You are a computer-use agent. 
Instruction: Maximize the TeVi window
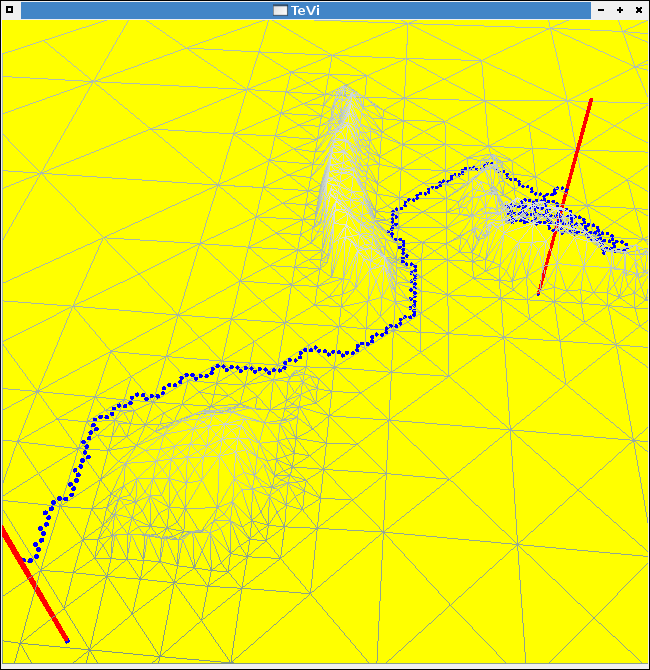(620, 10)
